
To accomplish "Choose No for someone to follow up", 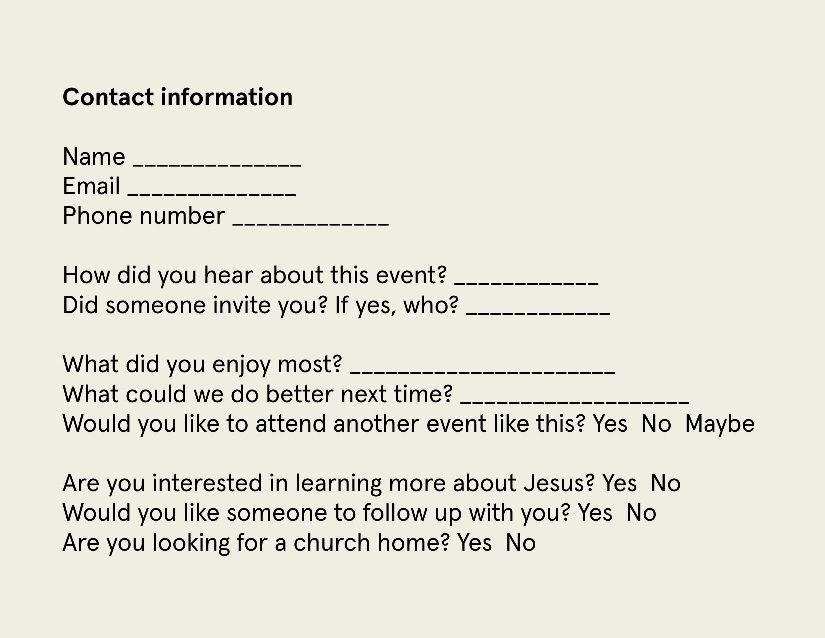I will [641, 514].
